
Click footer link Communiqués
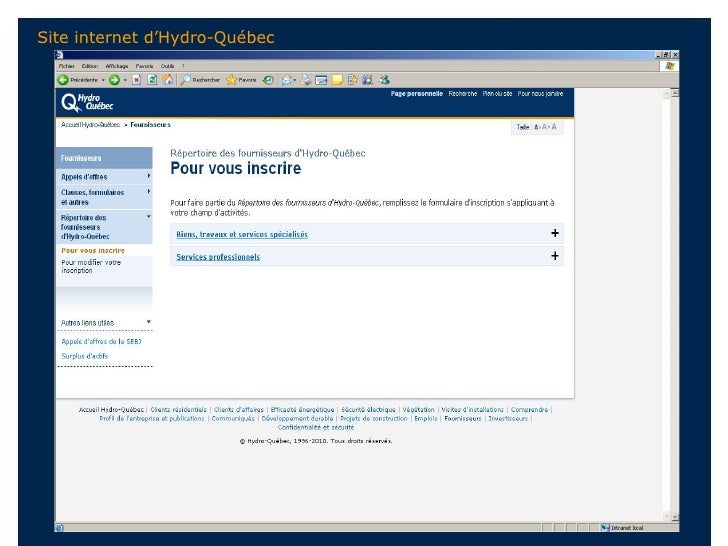point(233,418)
